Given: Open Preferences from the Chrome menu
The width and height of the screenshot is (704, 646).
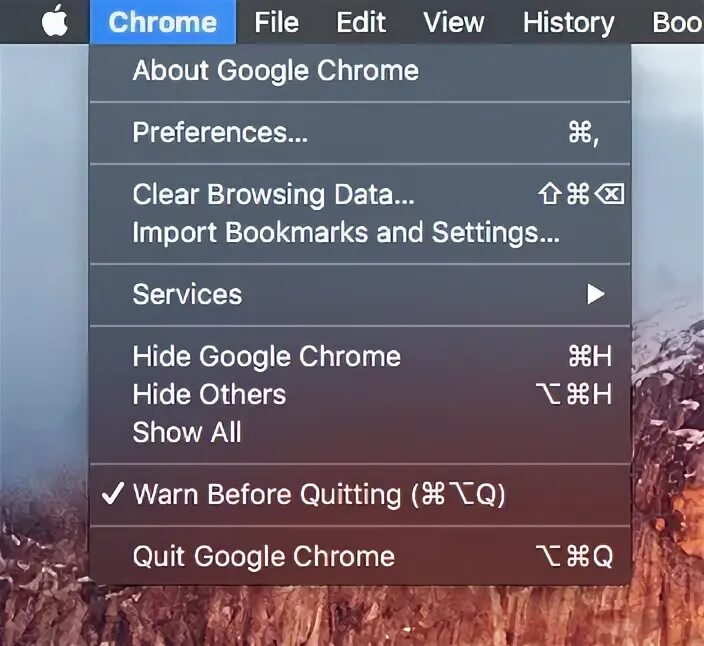Looking at the screenshot, I should [x=361, y=133].
